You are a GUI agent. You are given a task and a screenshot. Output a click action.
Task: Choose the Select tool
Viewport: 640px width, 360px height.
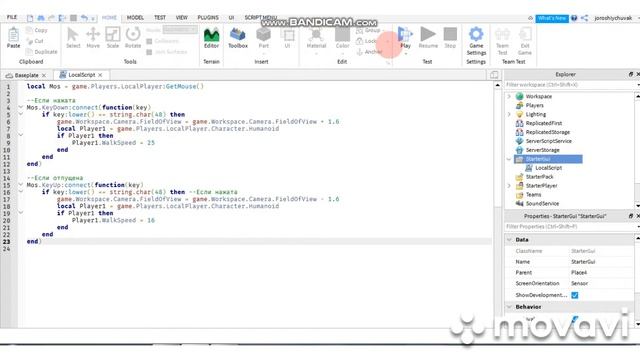[x=73, y=38]
